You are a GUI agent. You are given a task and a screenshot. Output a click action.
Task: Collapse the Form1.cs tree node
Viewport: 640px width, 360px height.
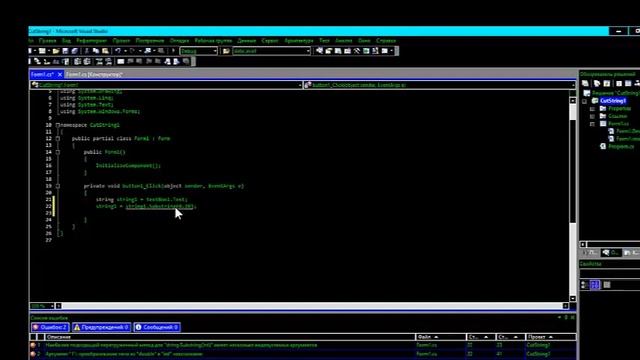coord(592,124)
